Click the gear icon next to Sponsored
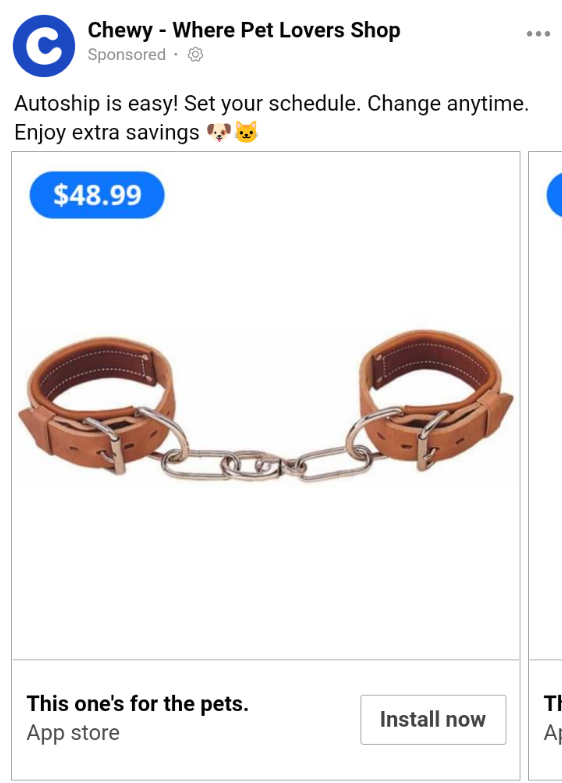Viewport: 562px width, 783px height. tap(195, 54)
